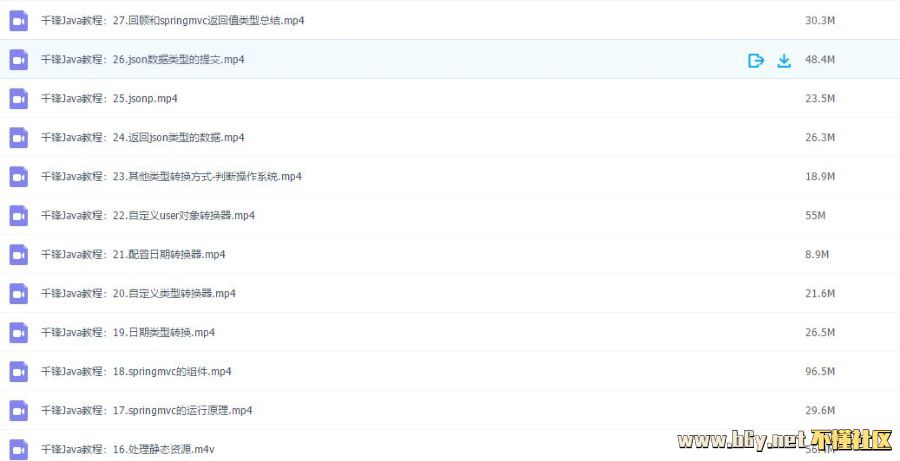
Task: Click the 21.6M size value
Action: pos(820,293)
